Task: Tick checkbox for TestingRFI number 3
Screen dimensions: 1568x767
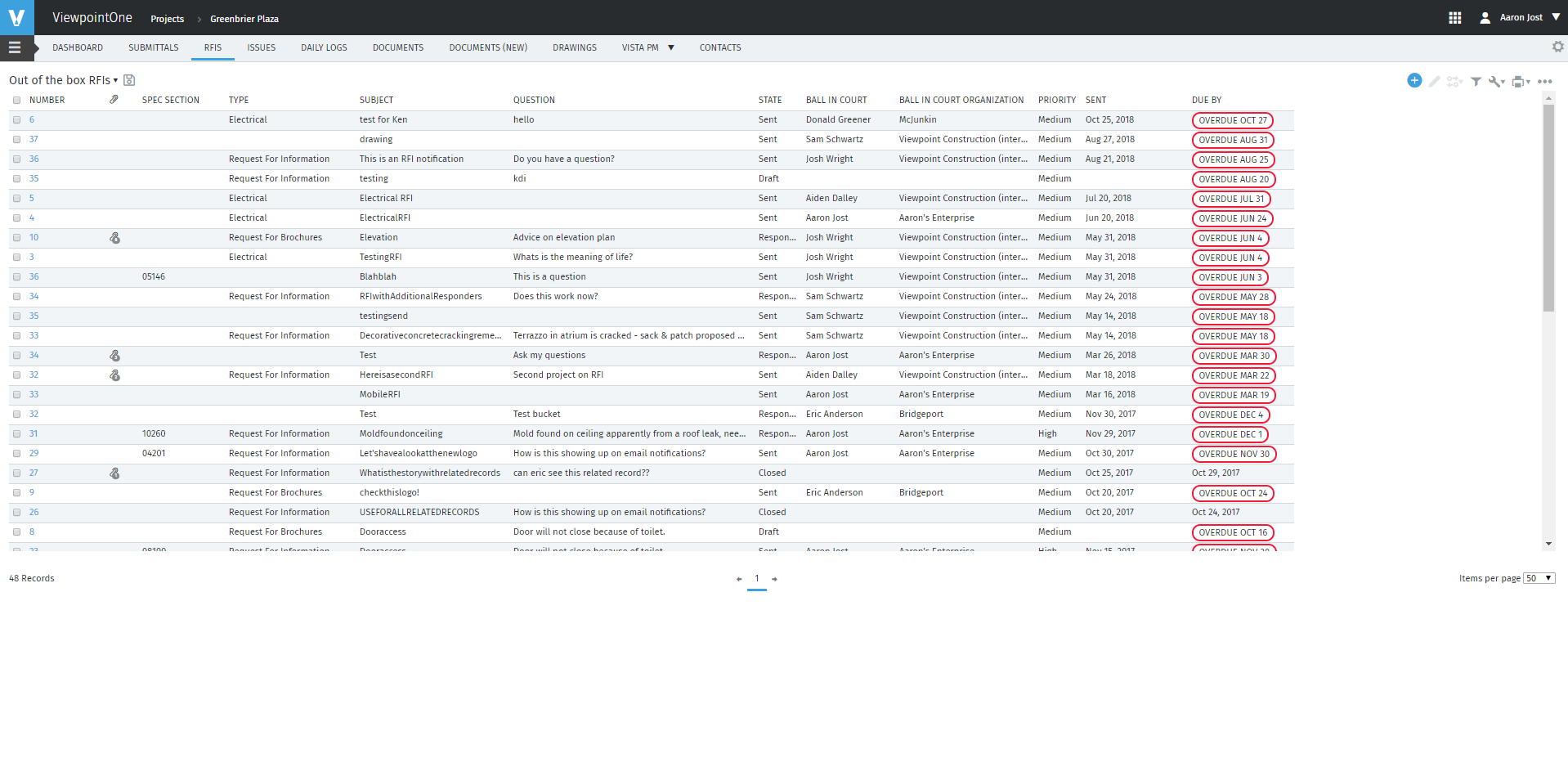Action: pos(16,257)
